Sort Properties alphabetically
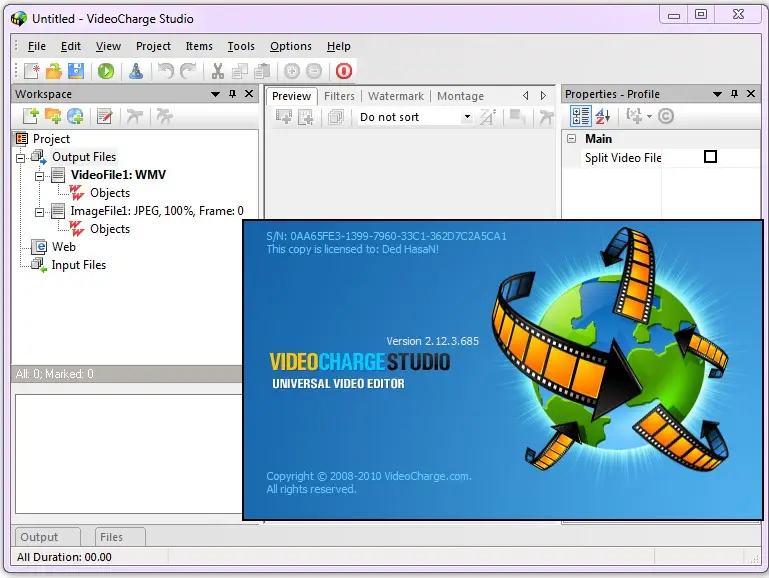This screenshot has width=769, height=578. 603,116
